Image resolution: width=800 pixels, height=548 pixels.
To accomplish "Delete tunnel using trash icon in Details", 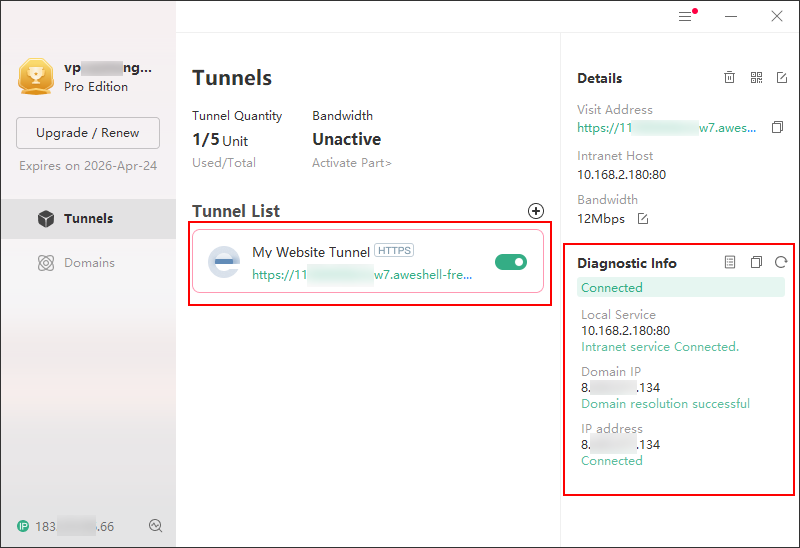I will pyautogui.click(x=729, y=78).
